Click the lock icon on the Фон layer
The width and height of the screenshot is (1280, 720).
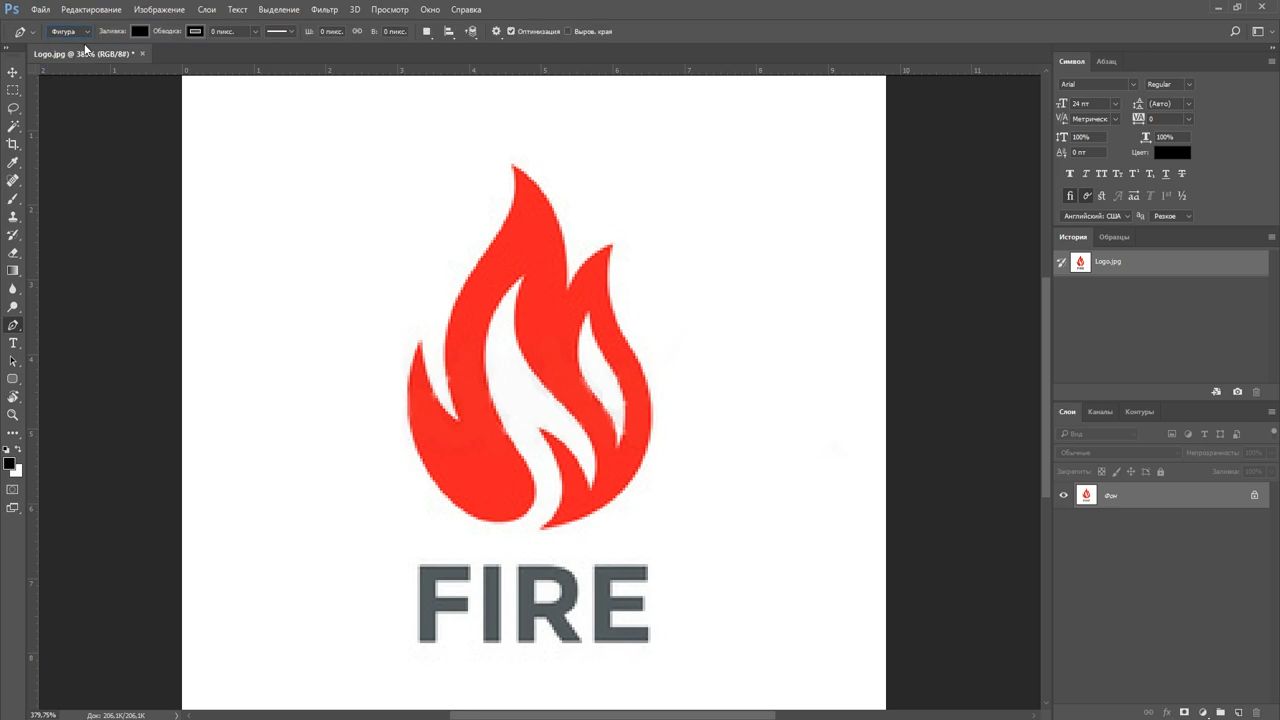(1254, 495)
